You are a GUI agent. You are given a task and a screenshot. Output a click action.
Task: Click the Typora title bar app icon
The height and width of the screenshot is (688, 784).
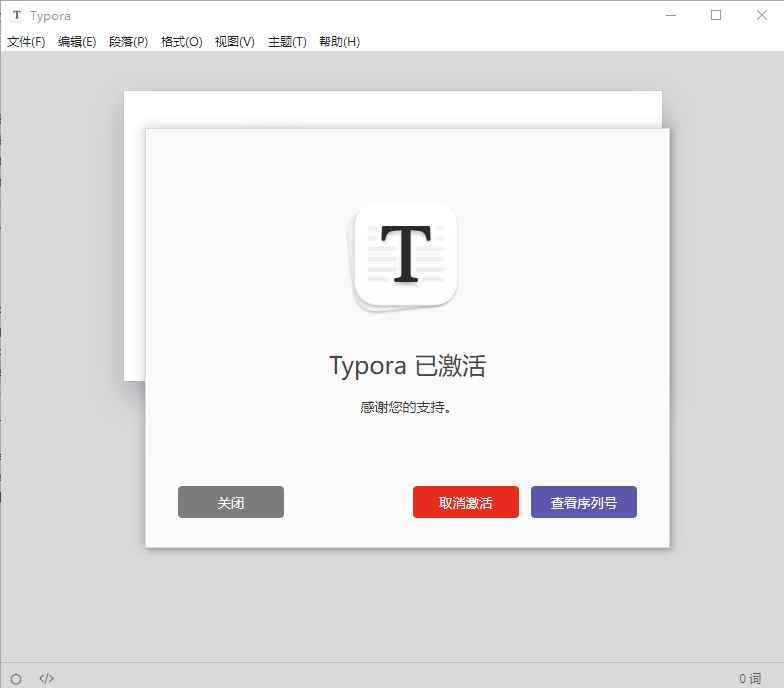17,16
